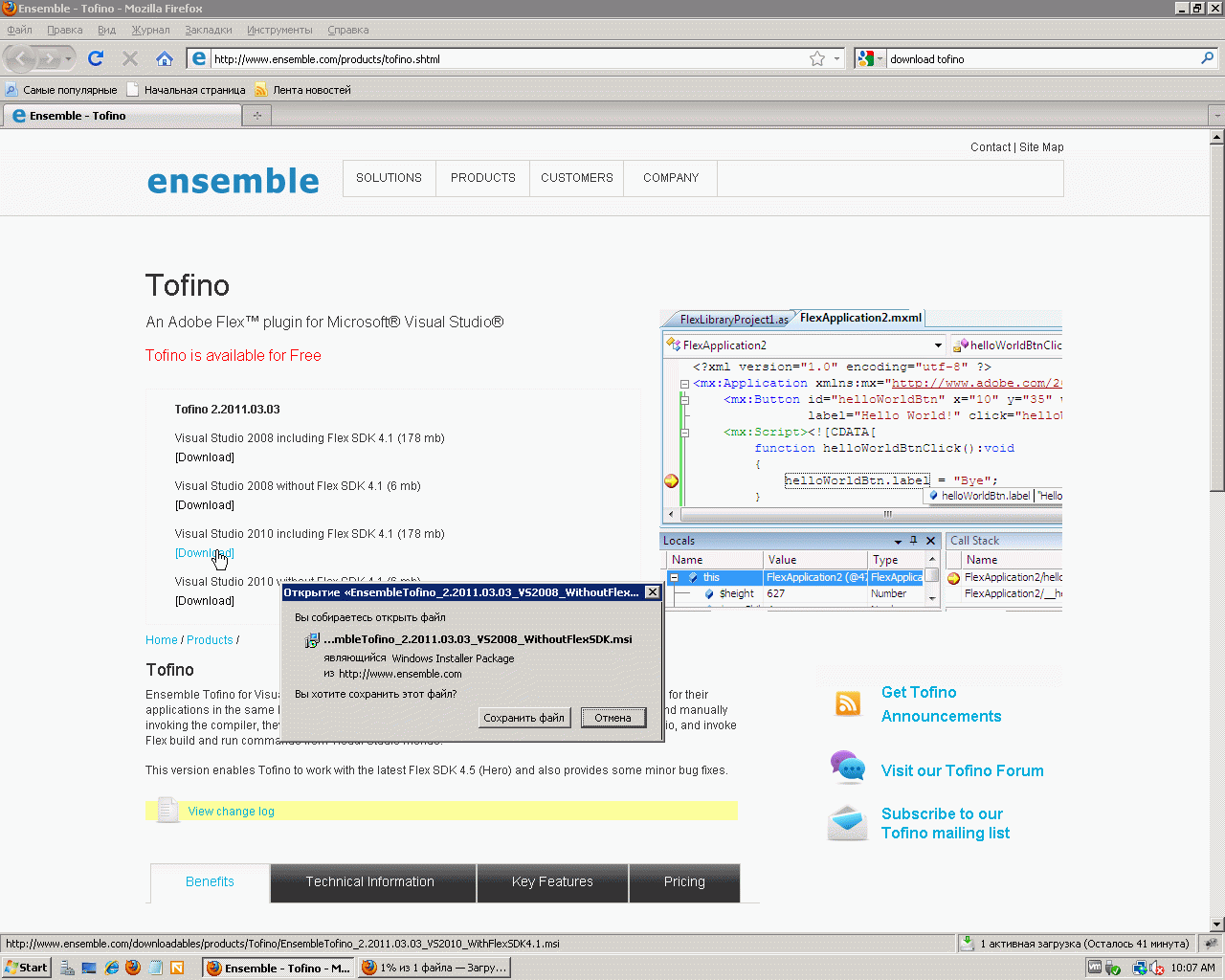
Task: Open the Самые популярные bookmarks folder
Action: tap(61, 90)
